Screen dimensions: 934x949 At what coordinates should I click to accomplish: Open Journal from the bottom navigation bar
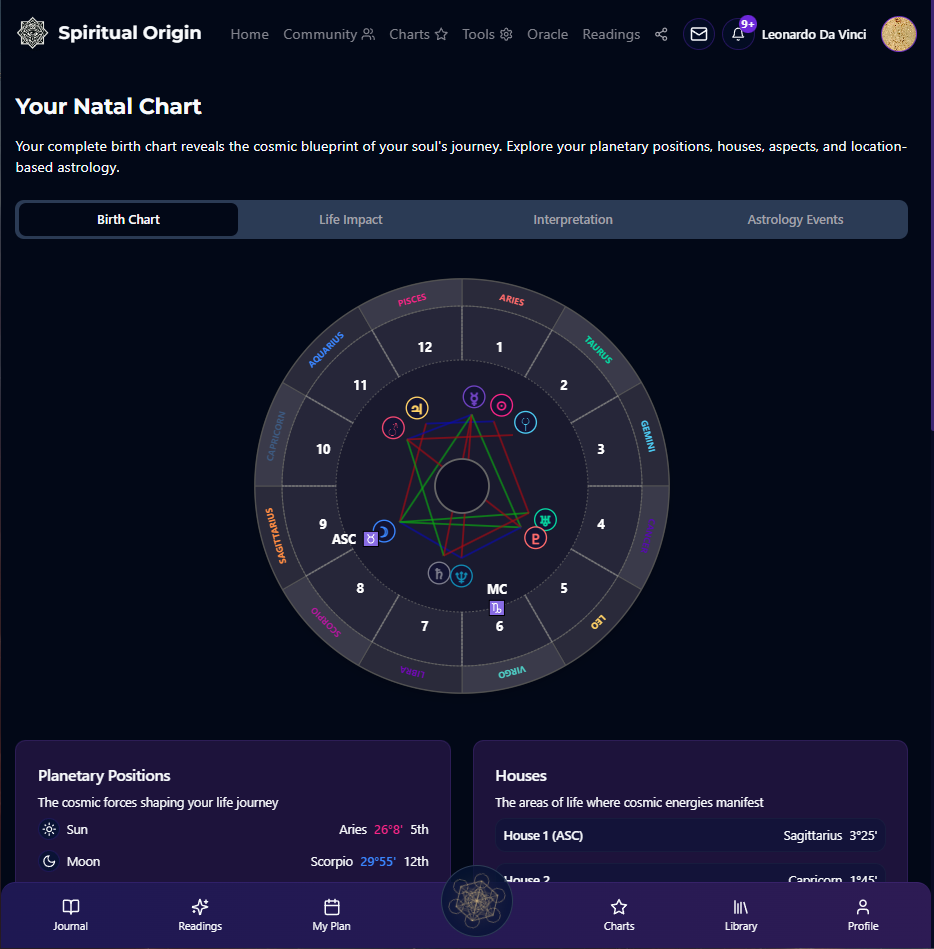coord(71,914)
